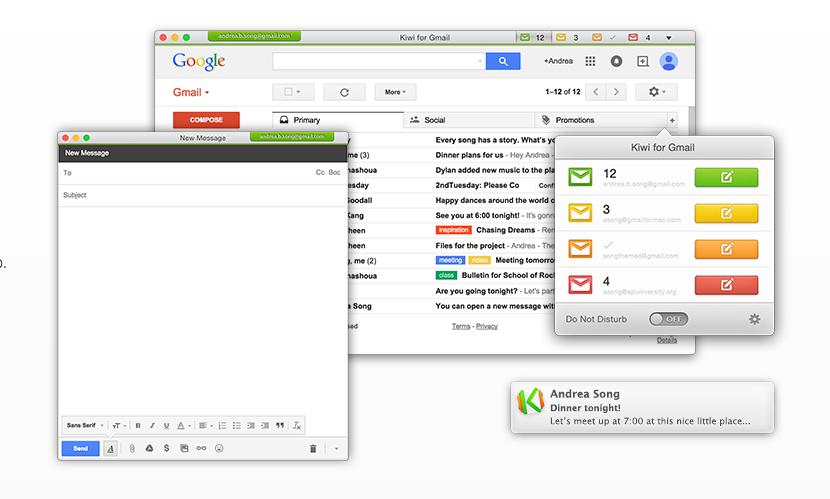Select the green account tab showing 12
The height and width of the screenshot is (499, 830).
(x=533, y=38)
